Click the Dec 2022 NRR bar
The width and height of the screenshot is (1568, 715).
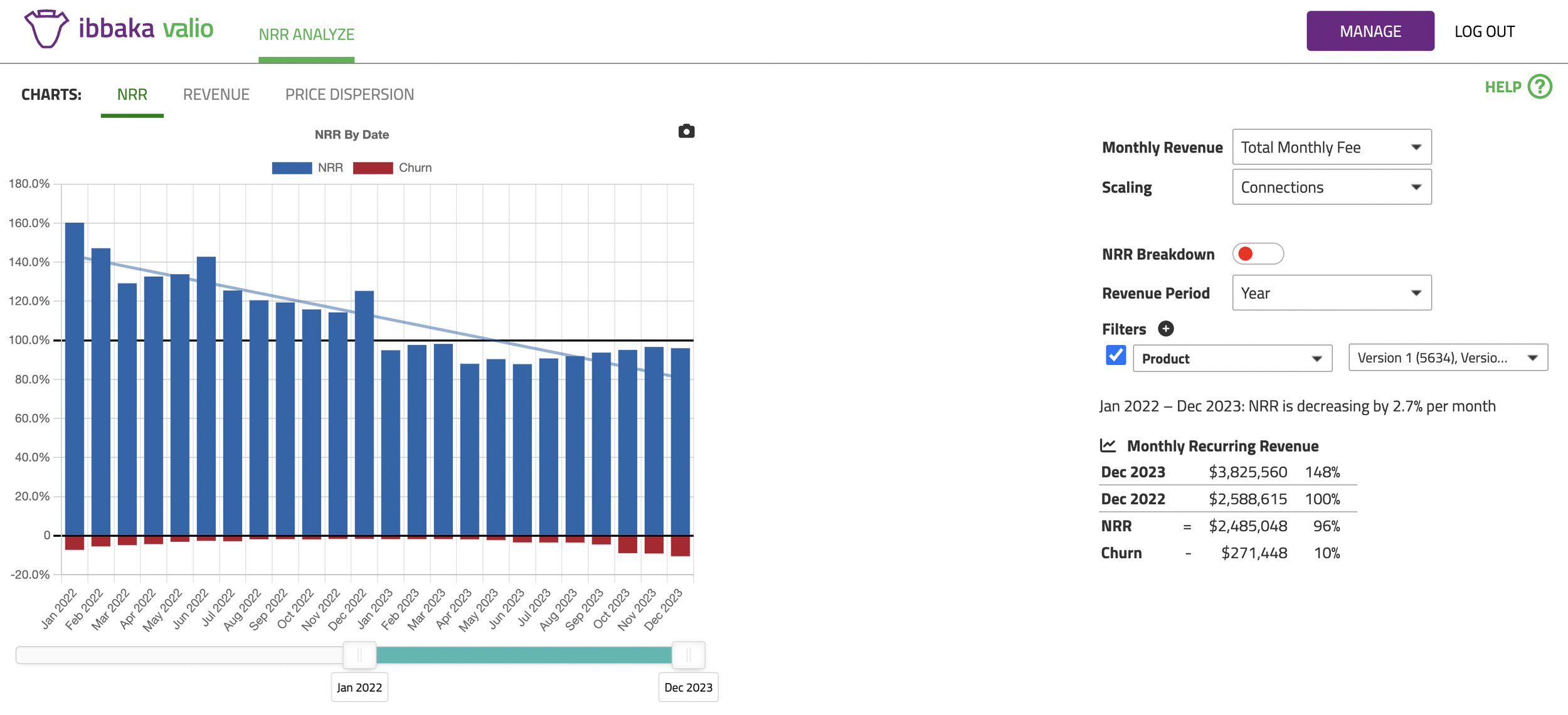click(364, 414)
